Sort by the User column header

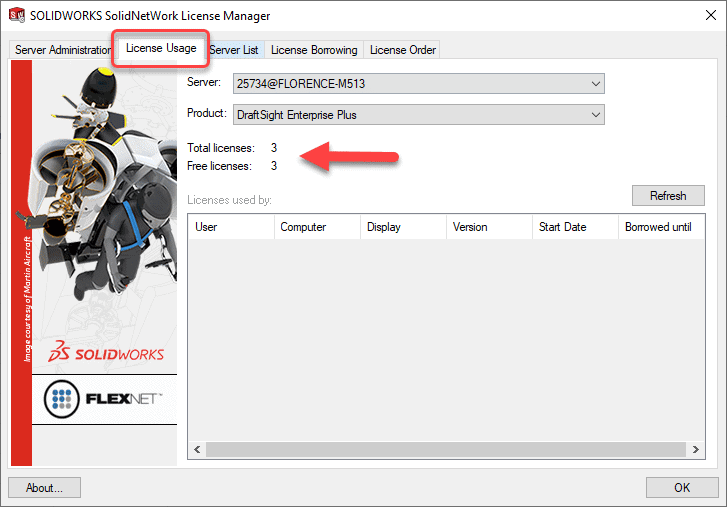(x=230, y=227)
